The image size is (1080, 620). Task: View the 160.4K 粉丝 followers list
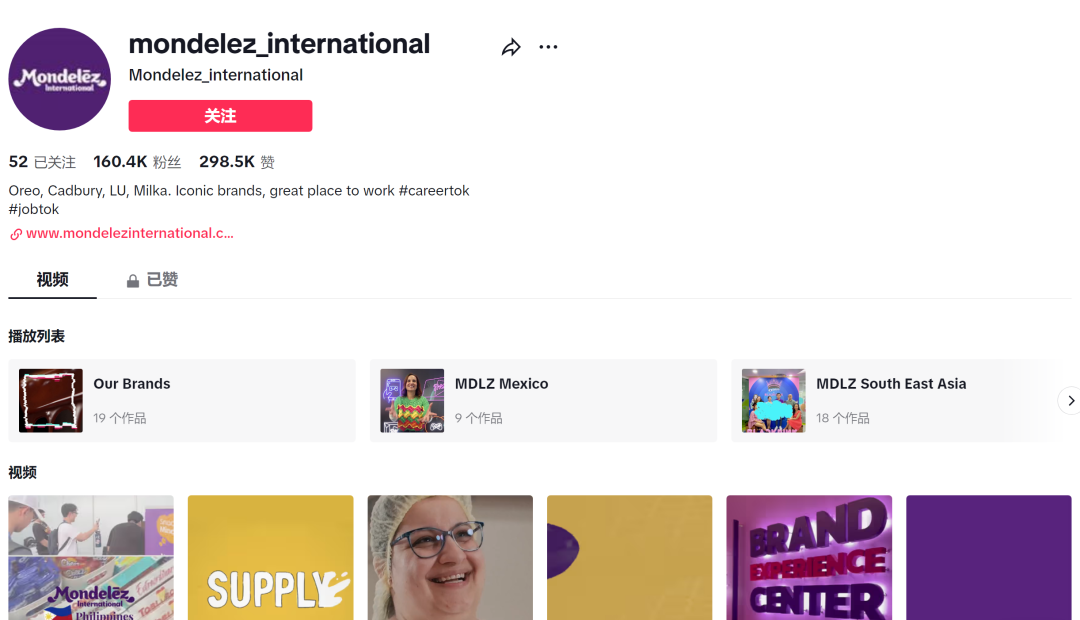click(x=137, y=162)
